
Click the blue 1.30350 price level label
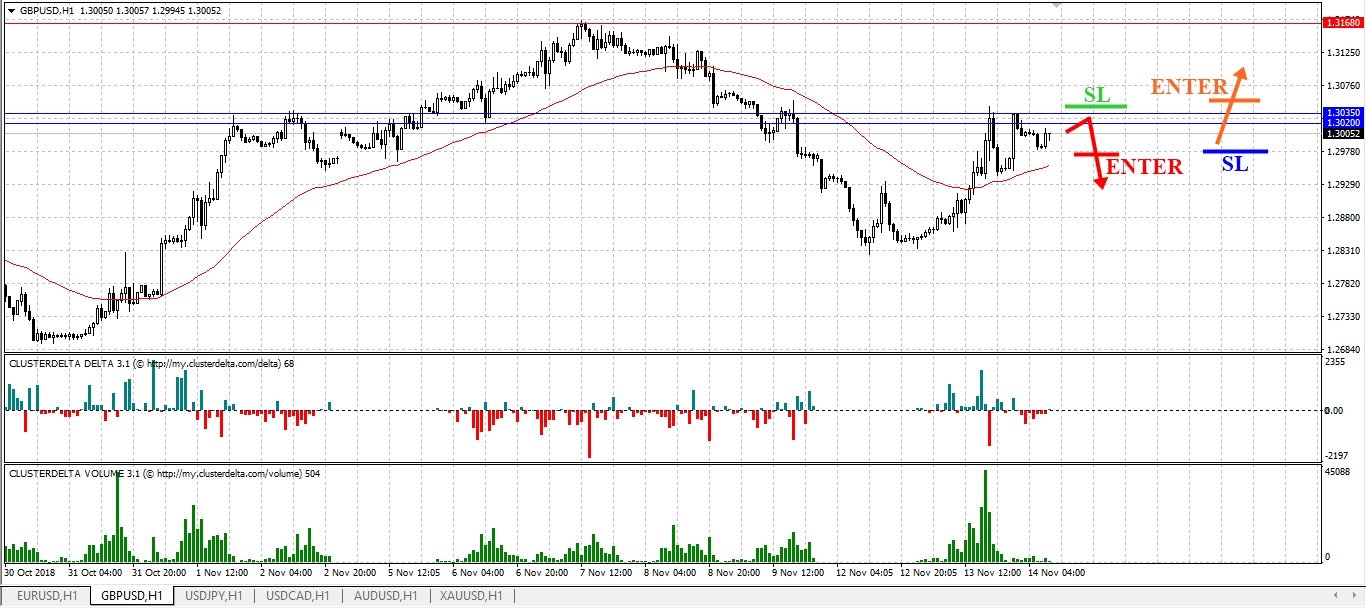1340,113
